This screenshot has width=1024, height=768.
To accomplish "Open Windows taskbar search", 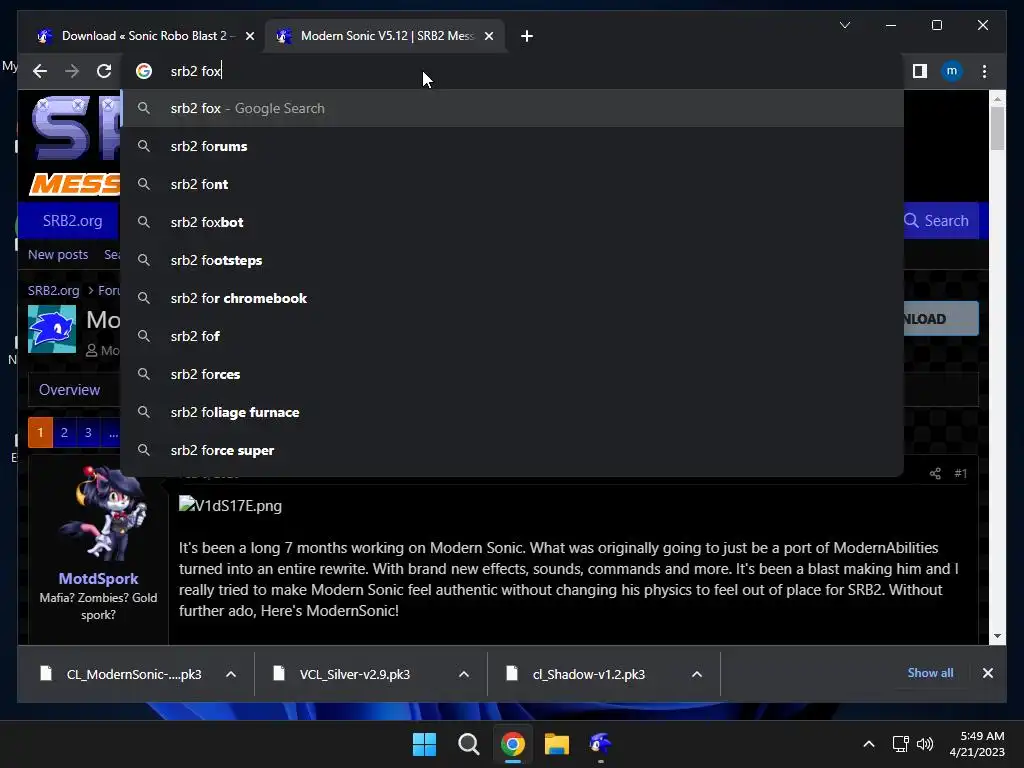I will [x=469, y=744].
